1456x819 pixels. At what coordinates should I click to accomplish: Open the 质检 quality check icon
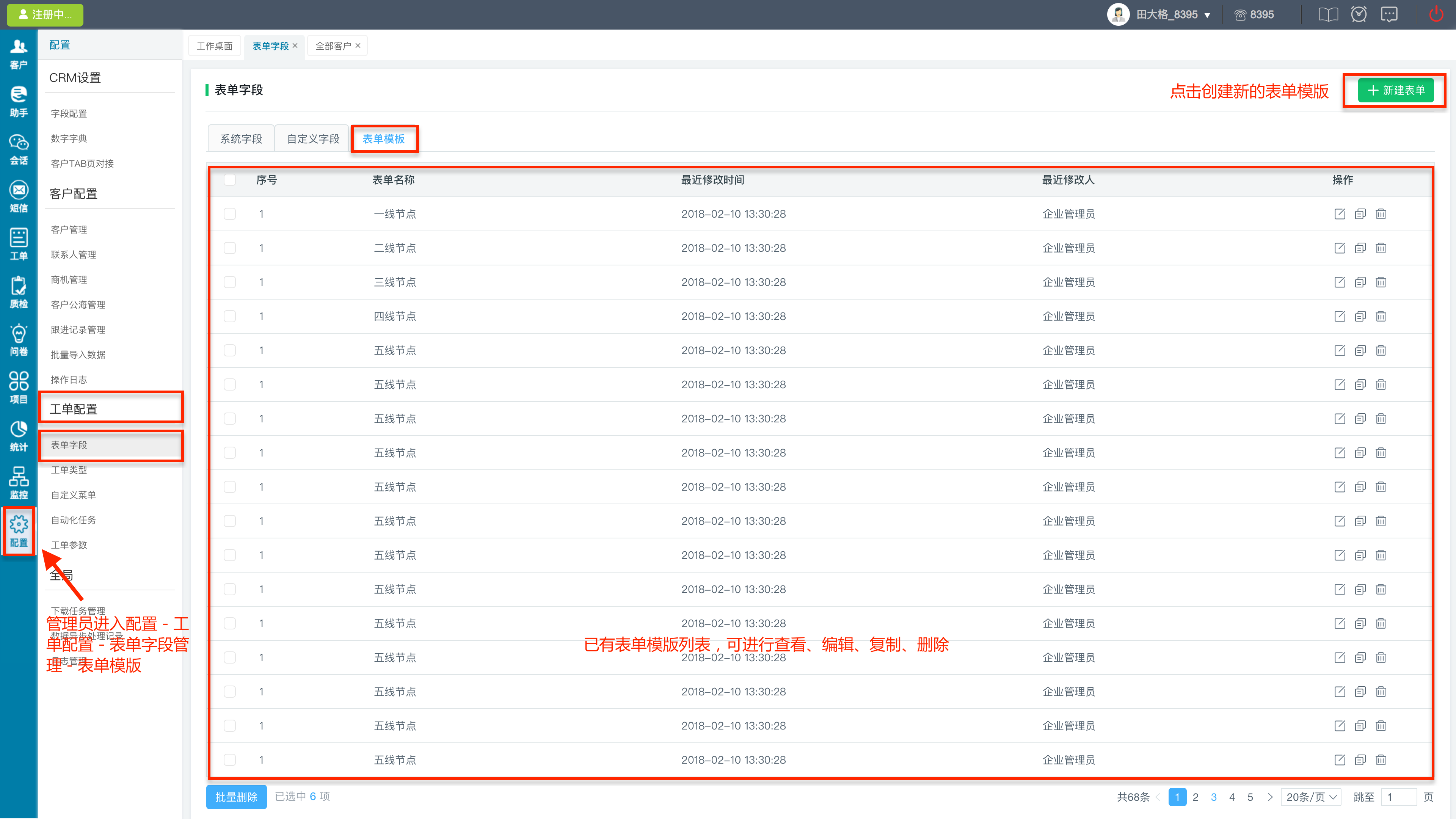pyautogui.click(x=19, y=293)
